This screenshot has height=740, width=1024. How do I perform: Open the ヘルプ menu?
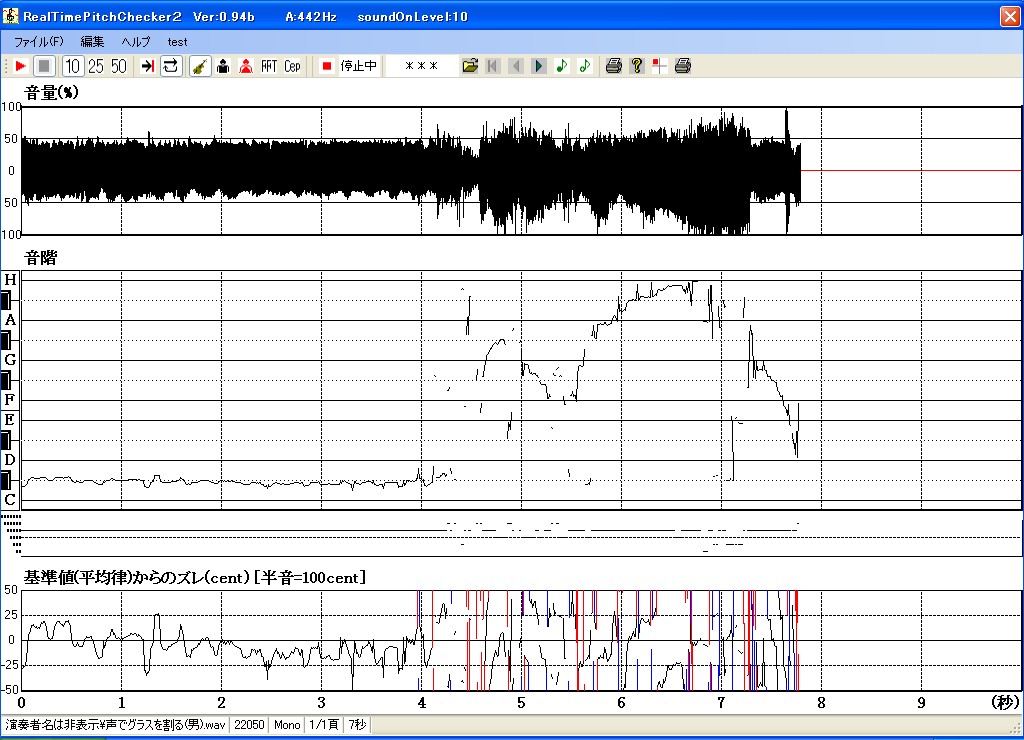[x=136, y=42]
